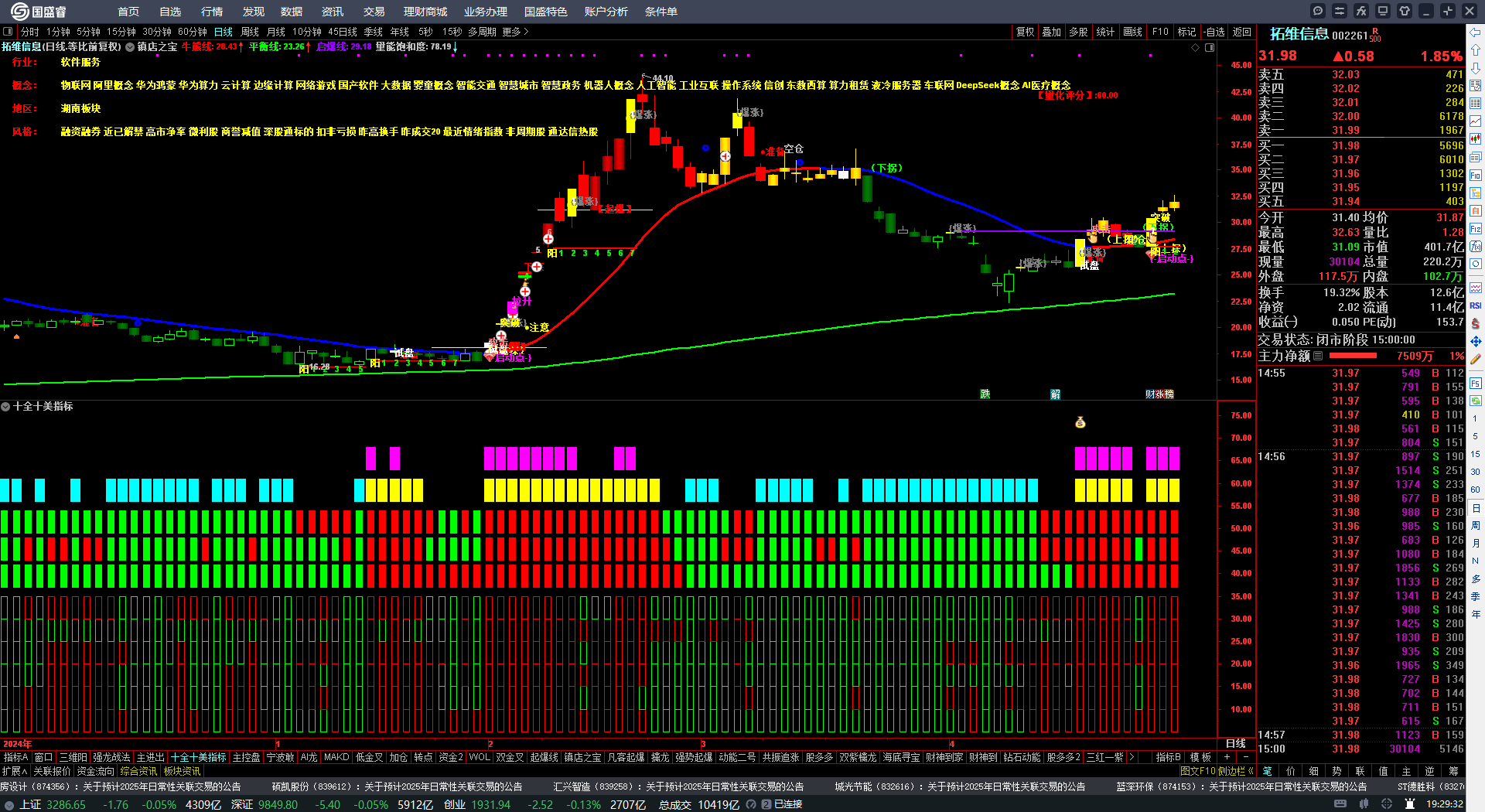This screenshot has height=812, width=1485.
Task: Click the blue back arrow in sidebar
Action: [x=1476, y=32]
